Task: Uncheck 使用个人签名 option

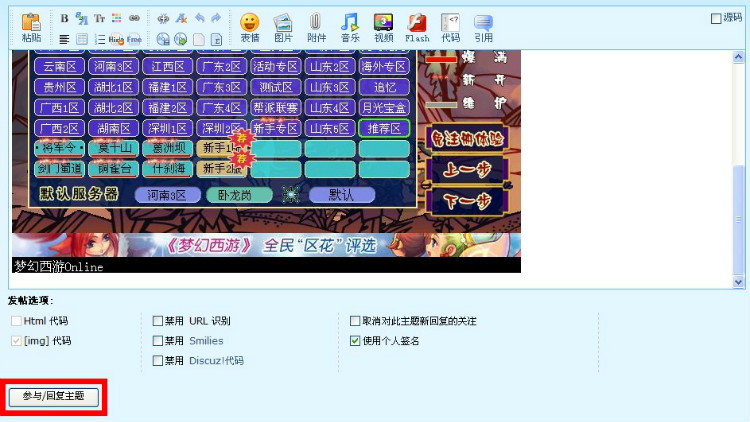Action: (355, 341)
